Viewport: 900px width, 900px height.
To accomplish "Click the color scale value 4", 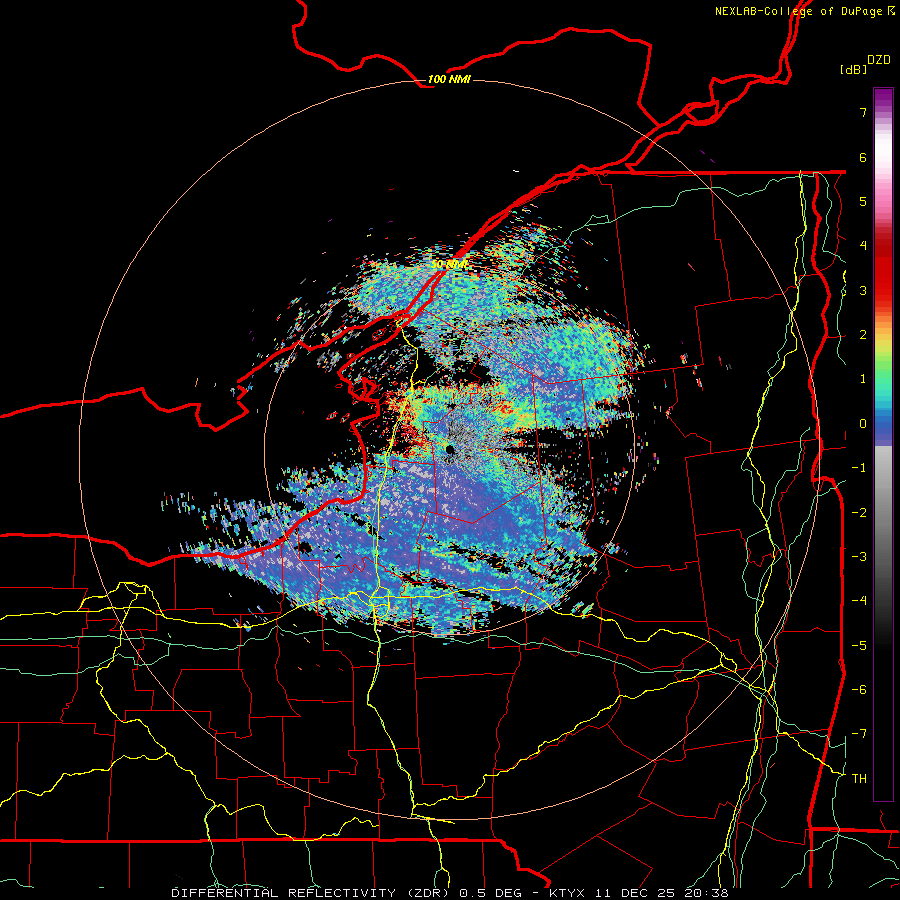I will [863, 246].
